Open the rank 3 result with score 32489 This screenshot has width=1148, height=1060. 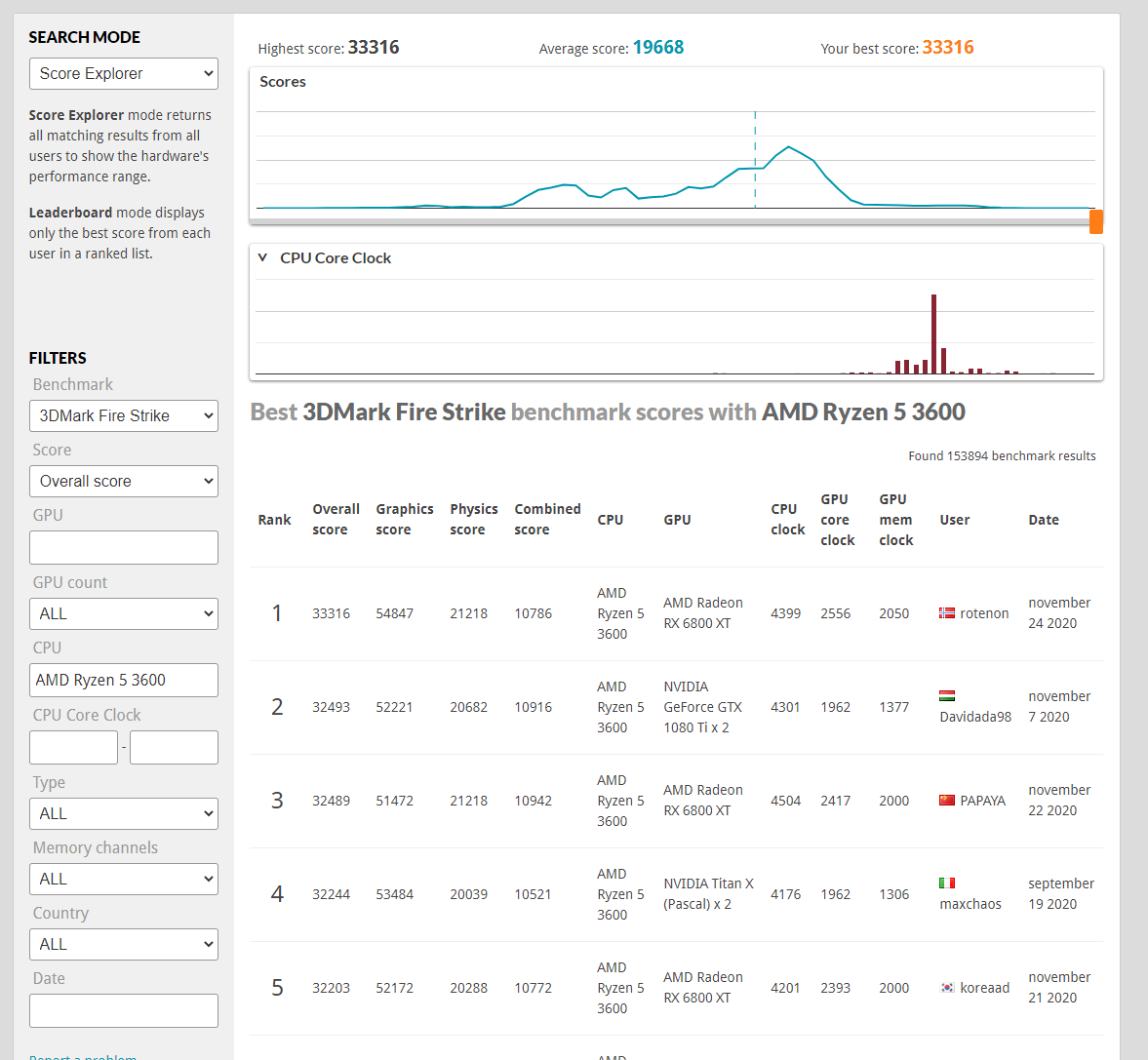pyautogui.click(x=331, y=801)
